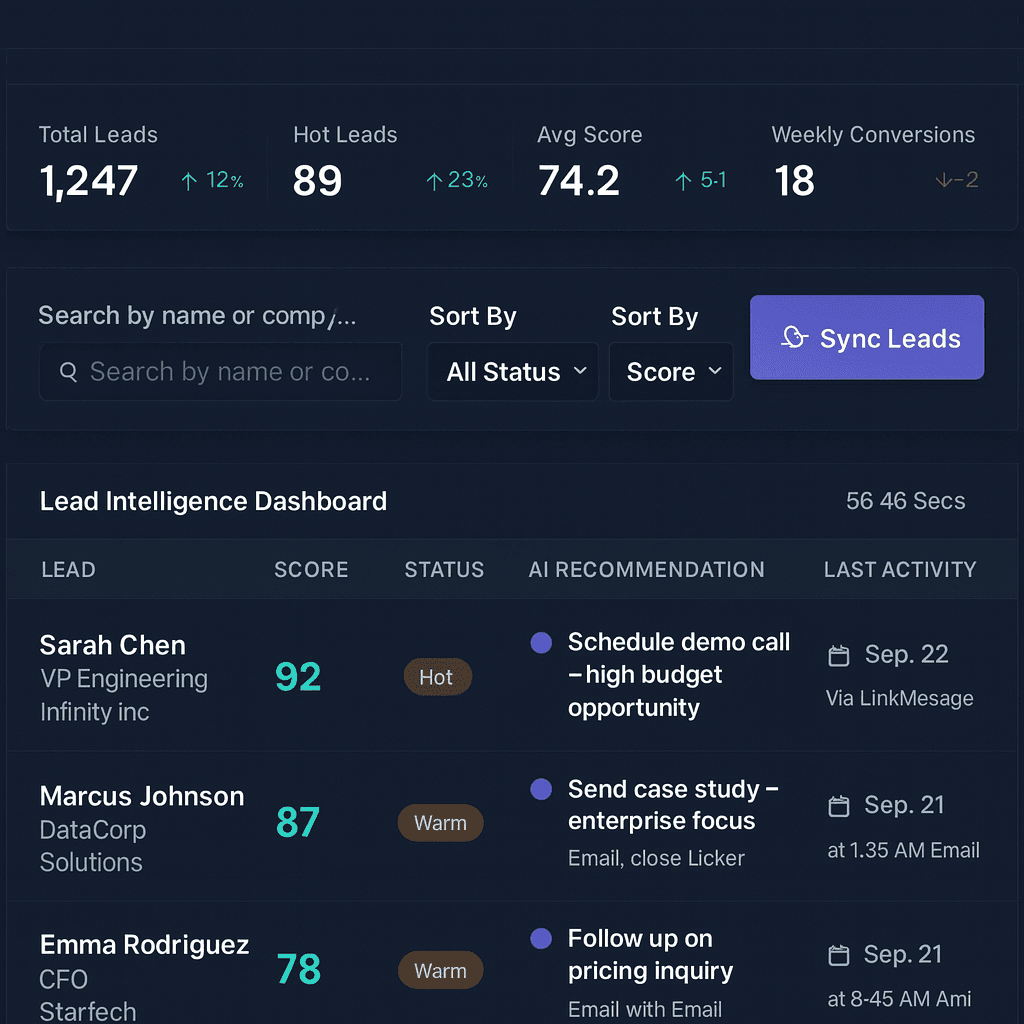
Task: Open Sarah Chen's lead profile
Action: pos(112,645)
